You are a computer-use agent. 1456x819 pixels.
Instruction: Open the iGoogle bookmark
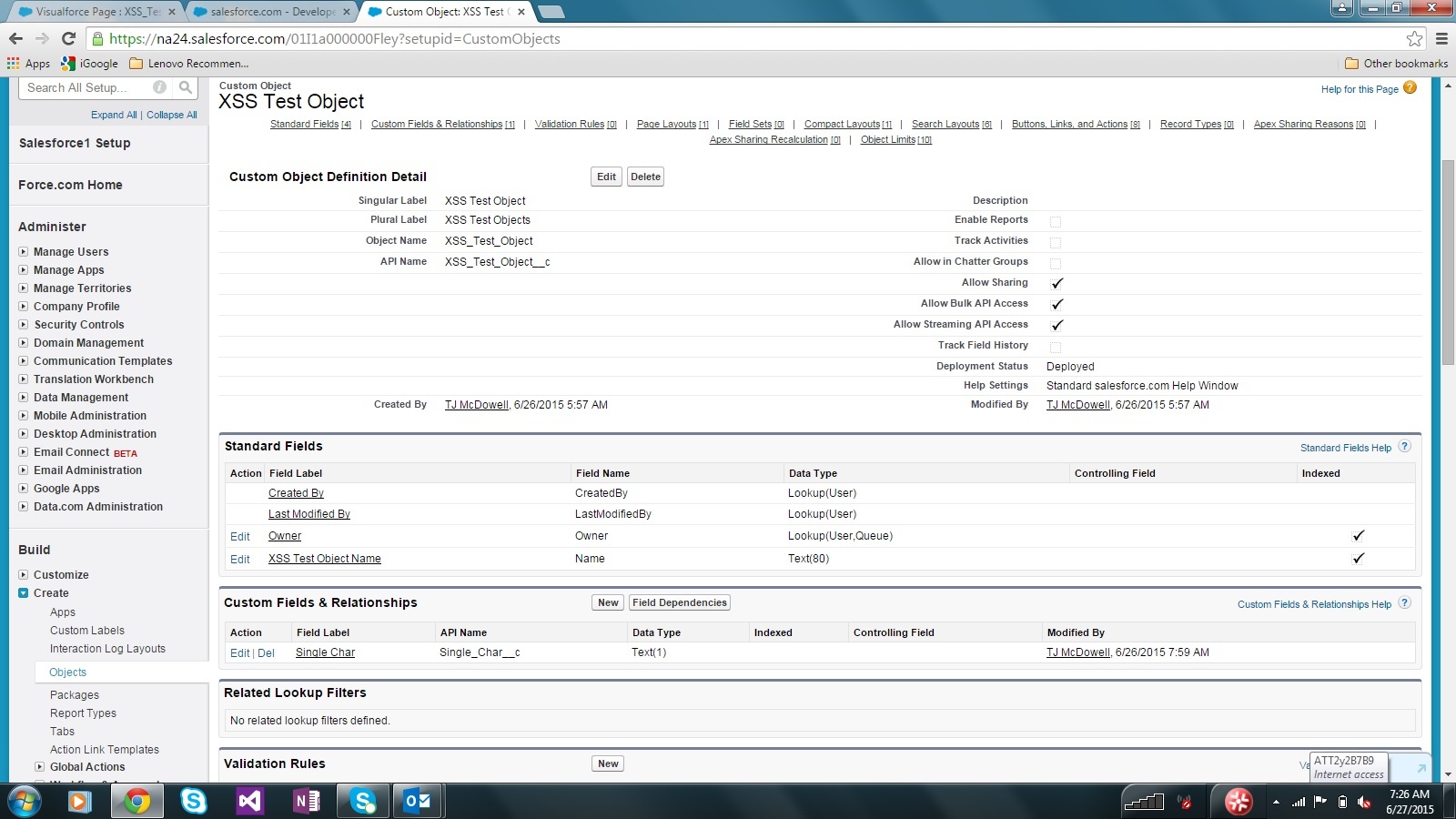click(x=90, y=64)
